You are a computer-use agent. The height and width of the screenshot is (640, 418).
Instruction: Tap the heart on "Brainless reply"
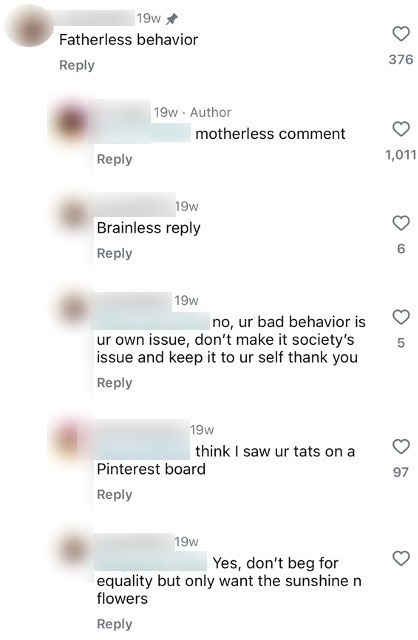tap(401, 223)
